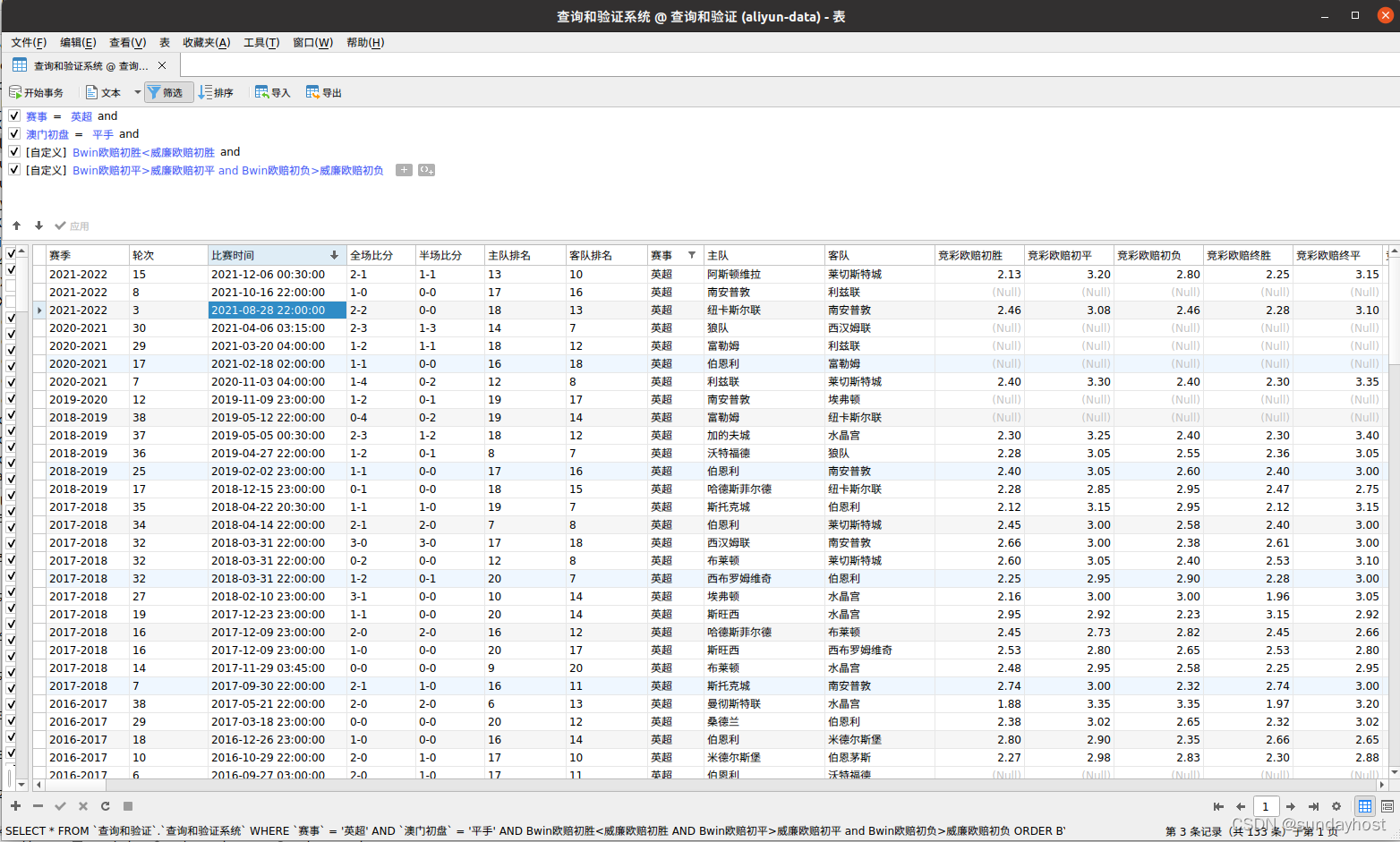This screenshot has width=1400, height=842.
Task: Open the 澳门初盘 field selector in filter
Action: [x=47, y=134]
